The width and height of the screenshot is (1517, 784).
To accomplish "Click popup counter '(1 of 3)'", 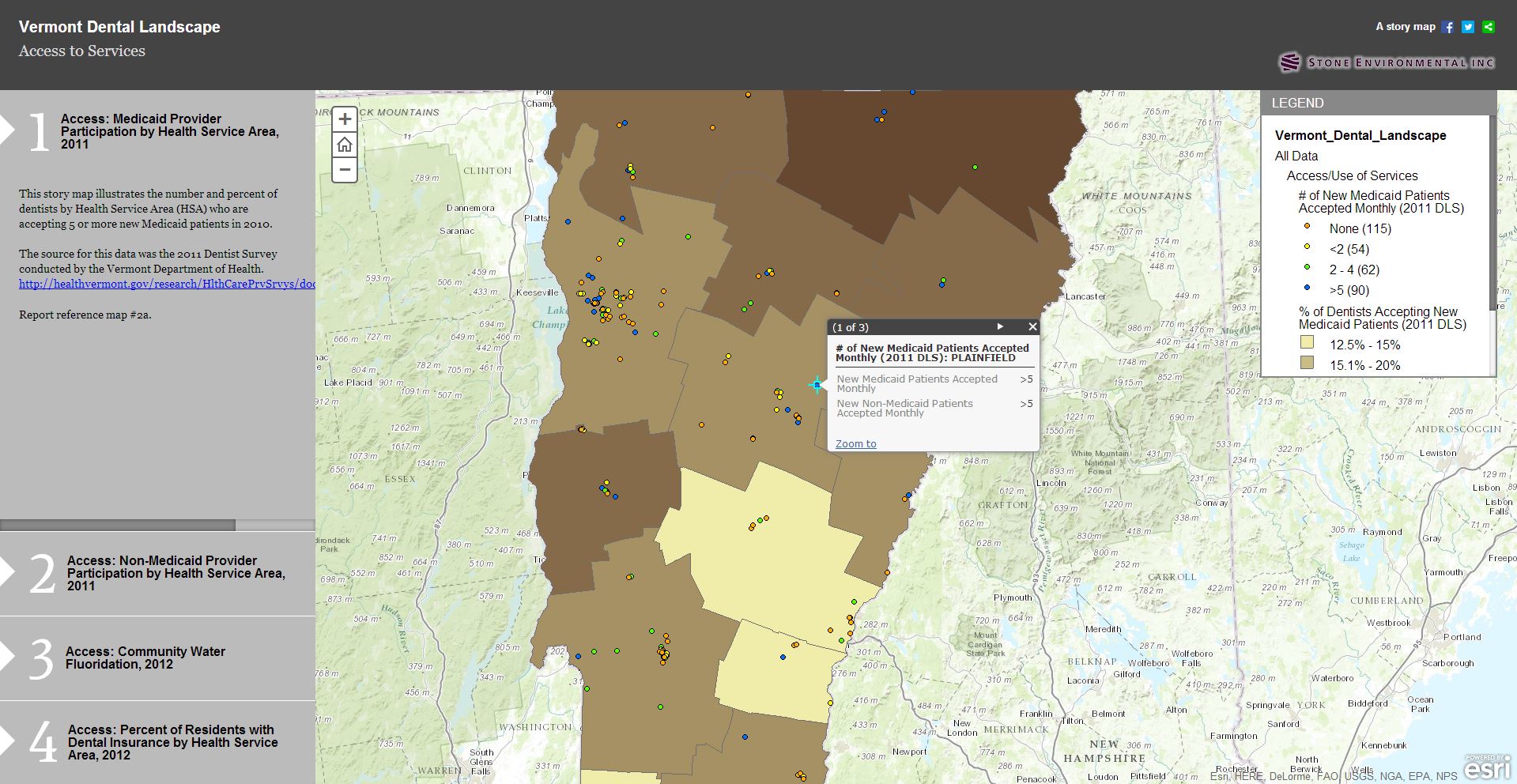I will pyautogui.click(x=851, y=327).
